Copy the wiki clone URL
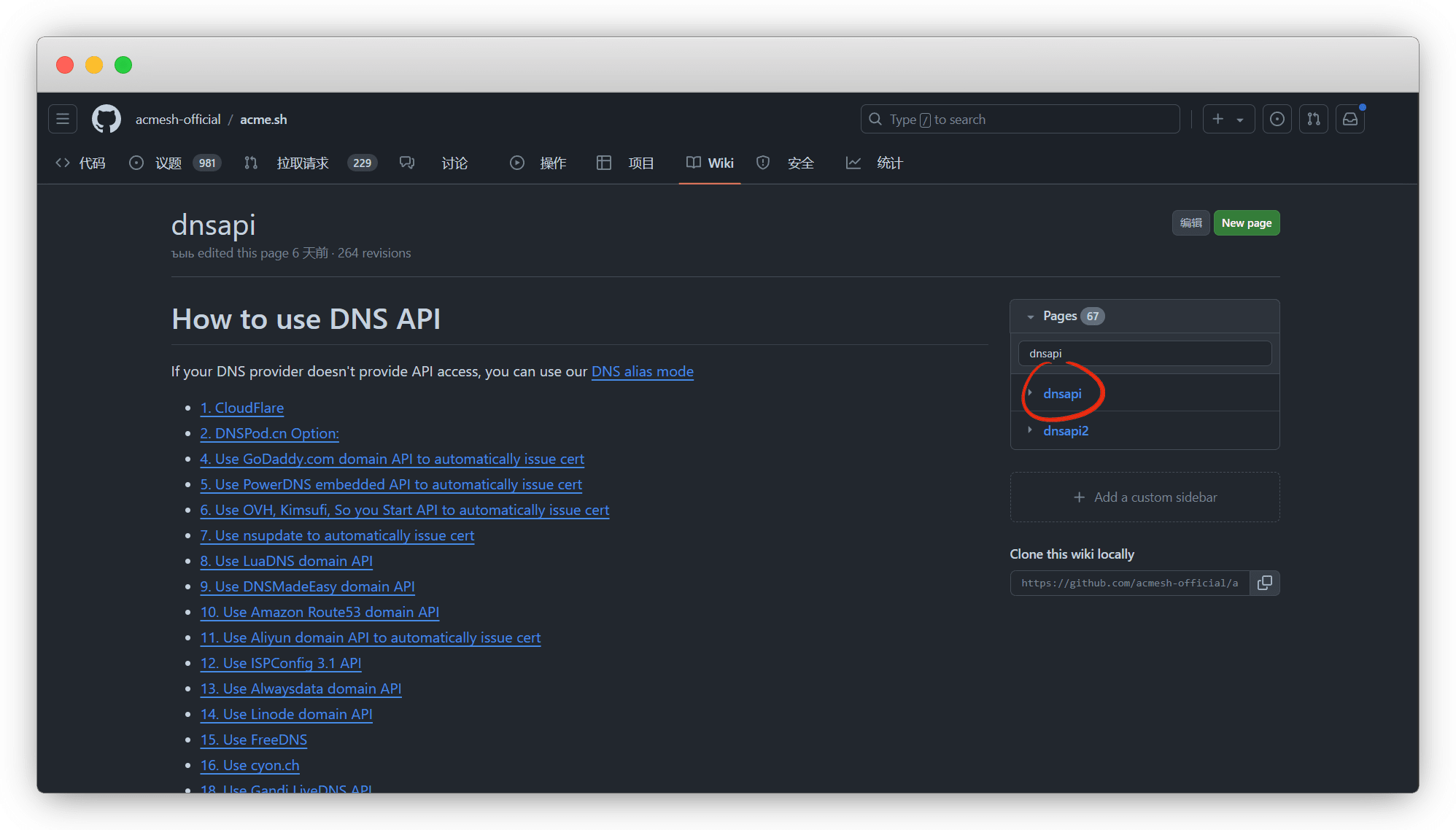 1264,583
